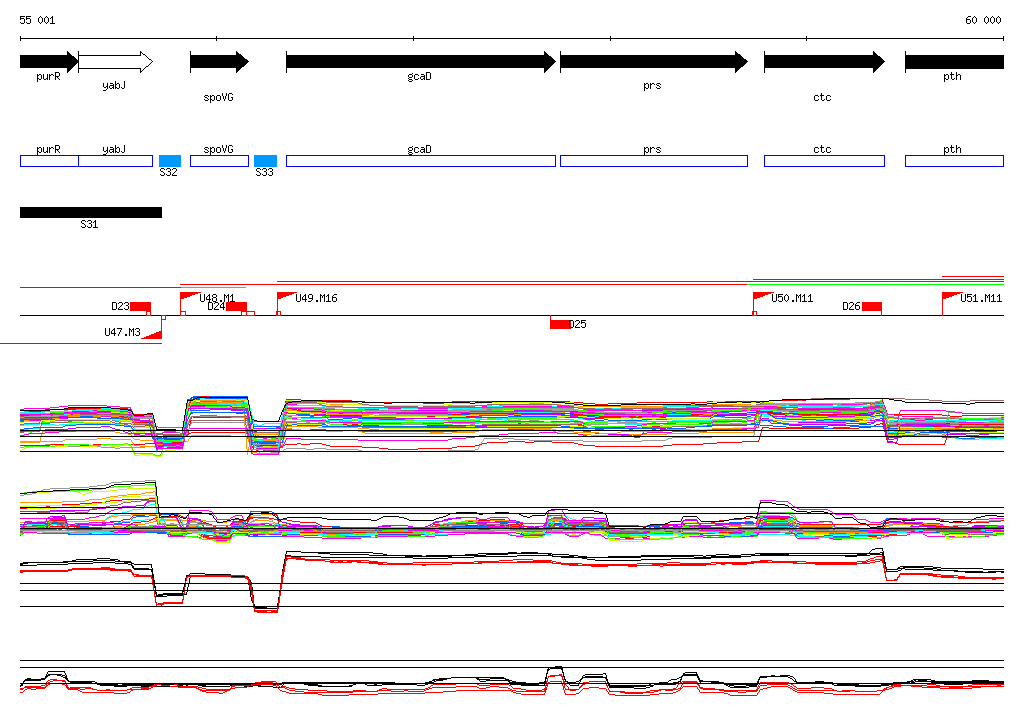Click the S33 label text

pyautogui.click(x=264, y=172)
